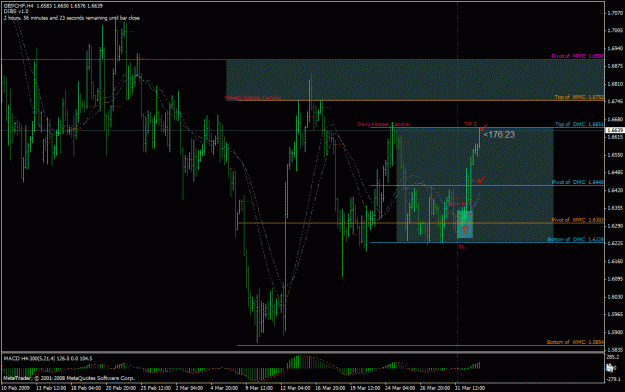Select the Pivot of MMC 1.6900 label

pyautogui.click(x=578, y=56)
